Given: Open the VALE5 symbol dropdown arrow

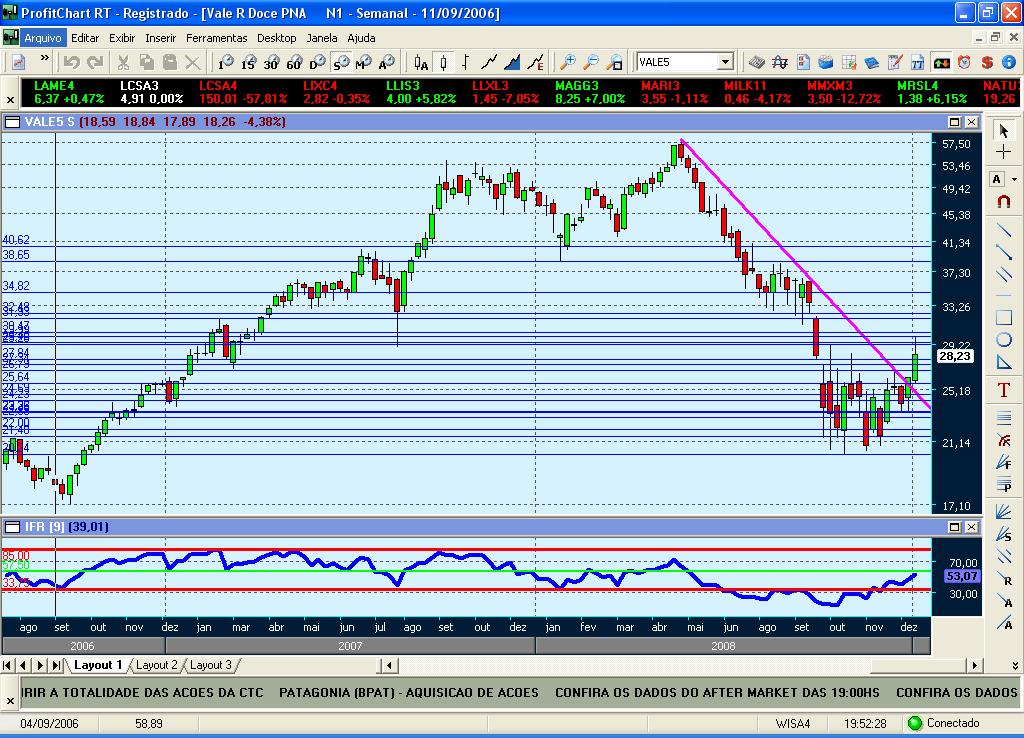Looking at the screenshot, I should [725, 62].
